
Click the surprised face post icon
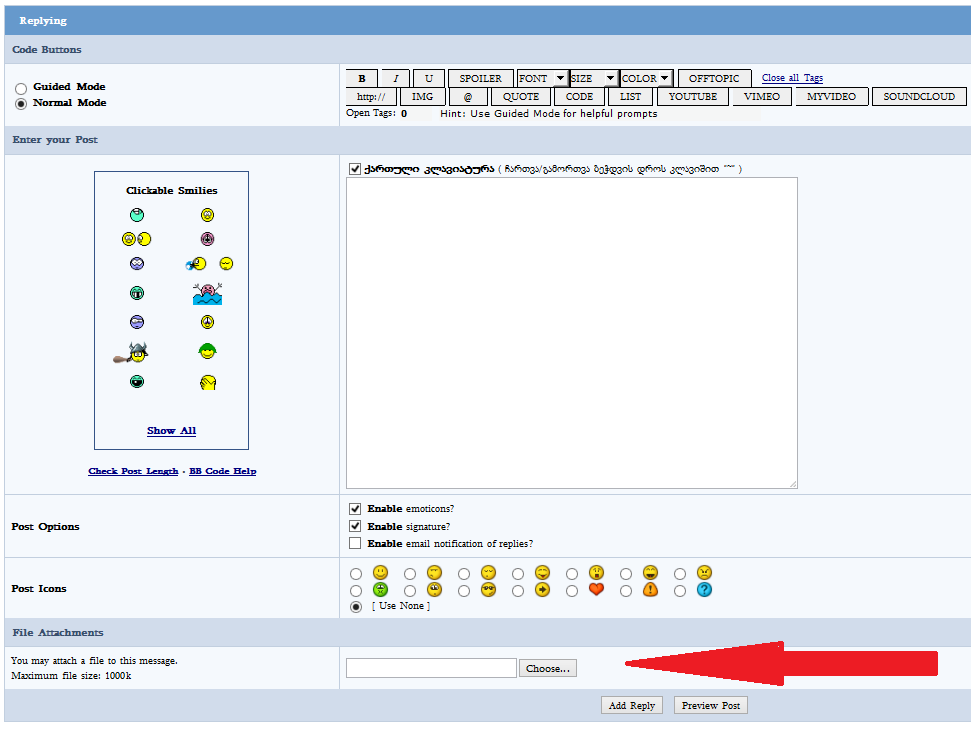[596, 573]
